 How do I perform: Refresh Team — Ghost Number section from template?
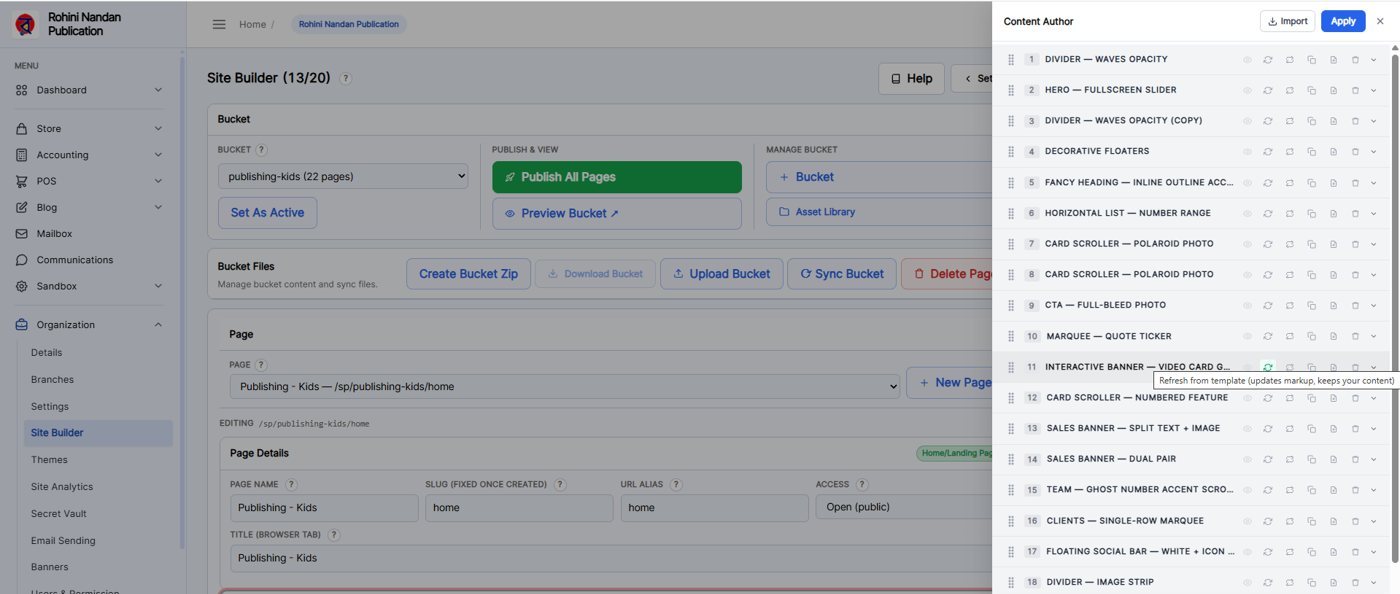(x=1268, y=490)
